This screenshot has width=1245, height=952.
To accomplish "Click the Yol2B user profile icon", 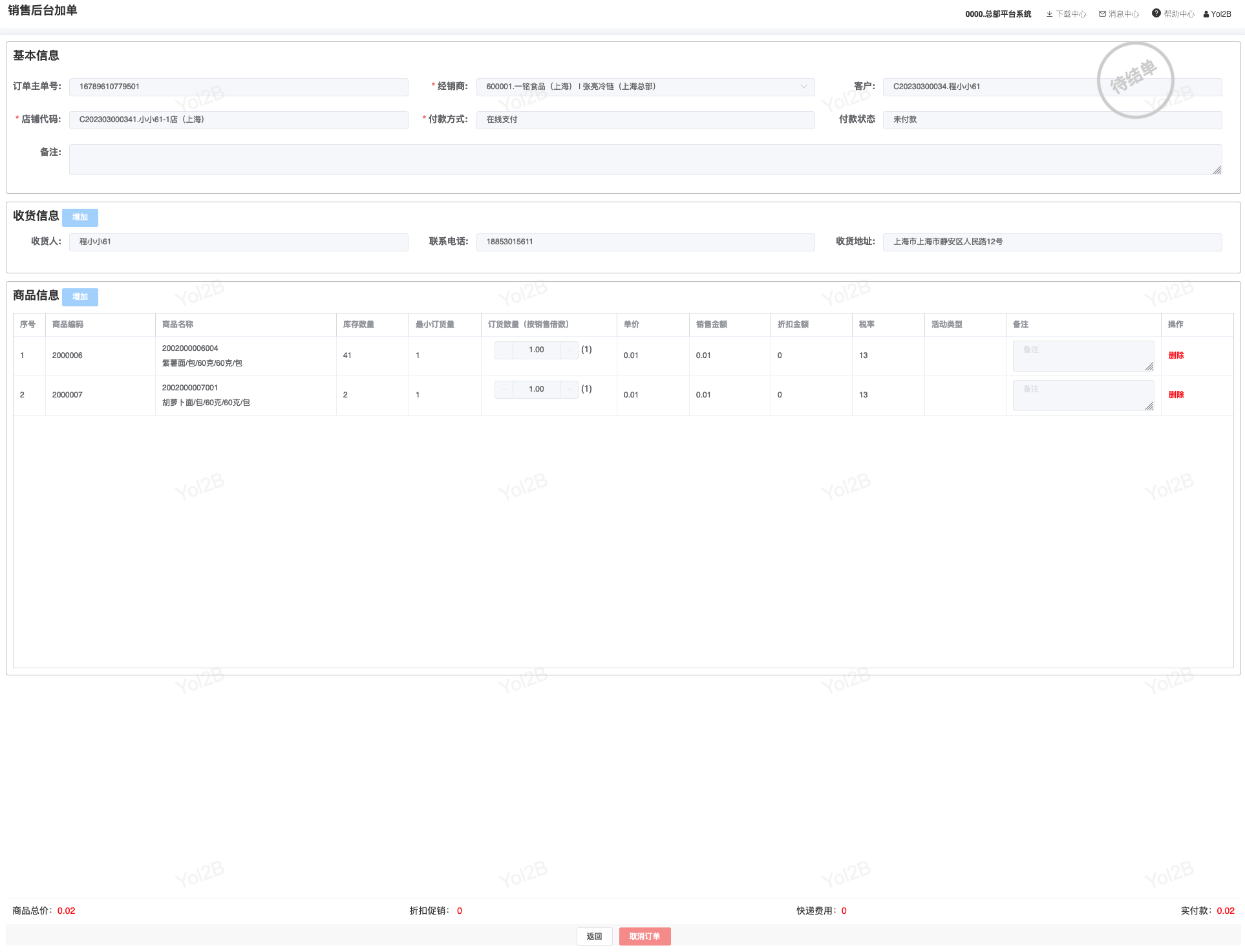I will pyautogui.click(x=1206, y=14).
